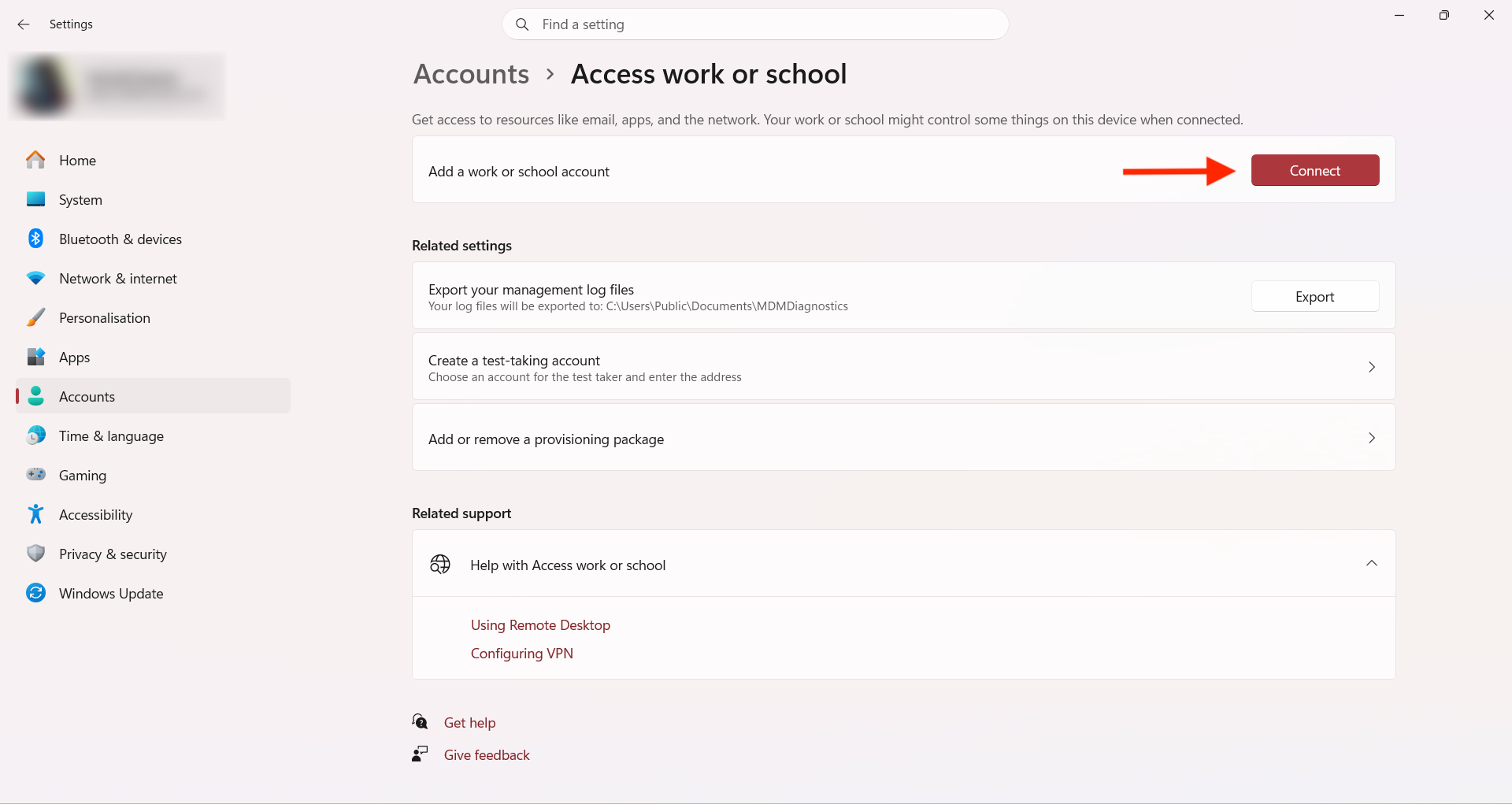Screen dimensions: 1512x804
Task: Select Network & internet label
Action: click(x=118, y=279)
